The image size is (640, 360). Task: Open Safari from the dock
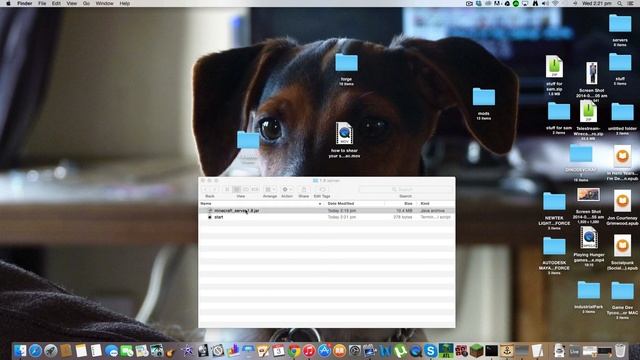35,350
